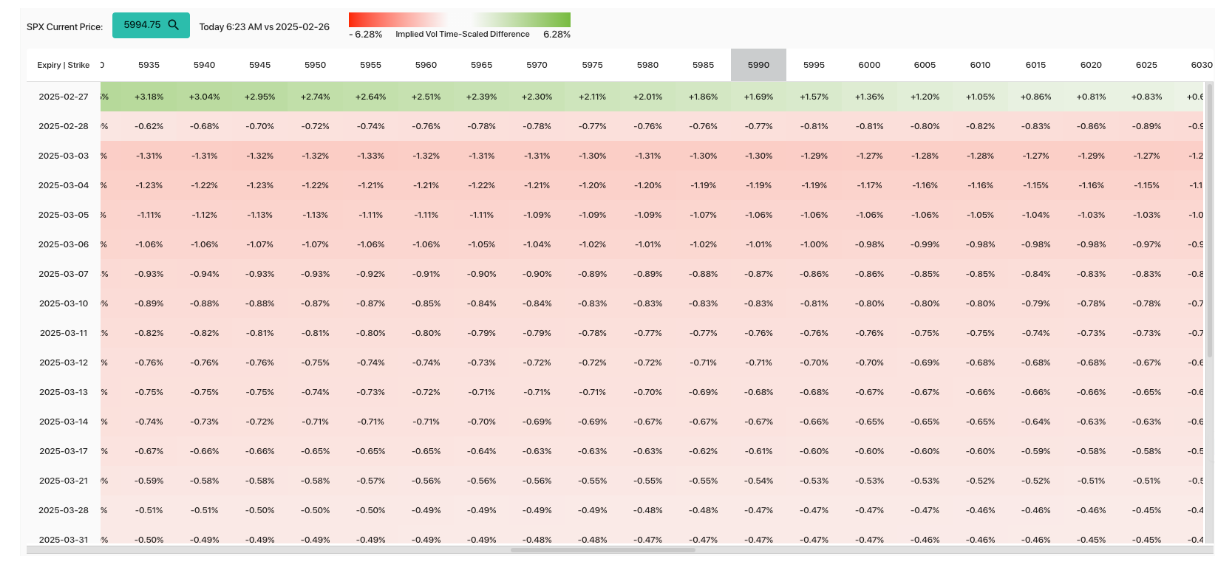The height and width of the screenshot is (566, 1228).
Task: Click the +3.18% cell in the 2025-02-27 row
Action: coord(148,97)
